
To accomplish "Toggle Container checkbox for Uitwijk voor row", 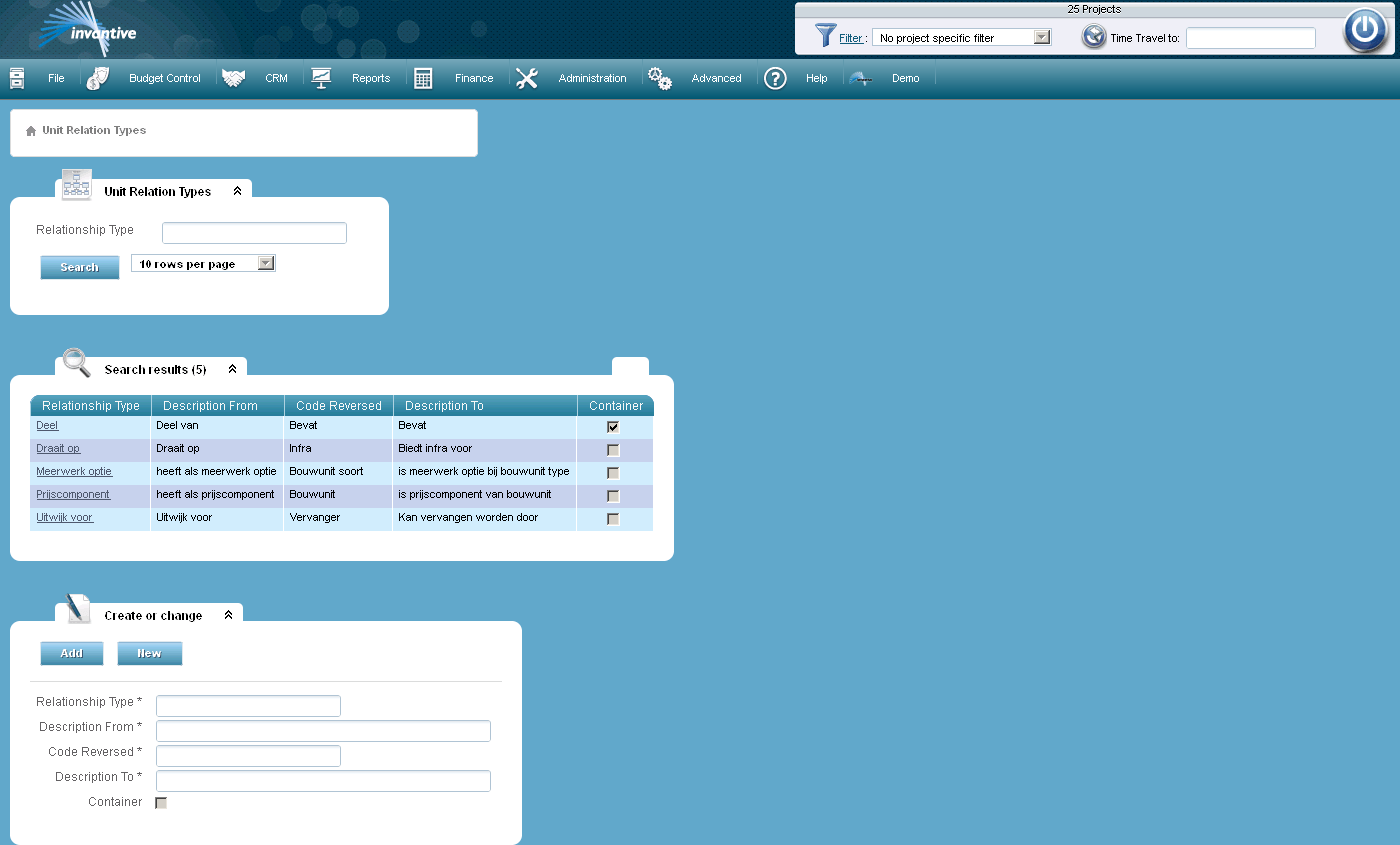I will [613, 519].
